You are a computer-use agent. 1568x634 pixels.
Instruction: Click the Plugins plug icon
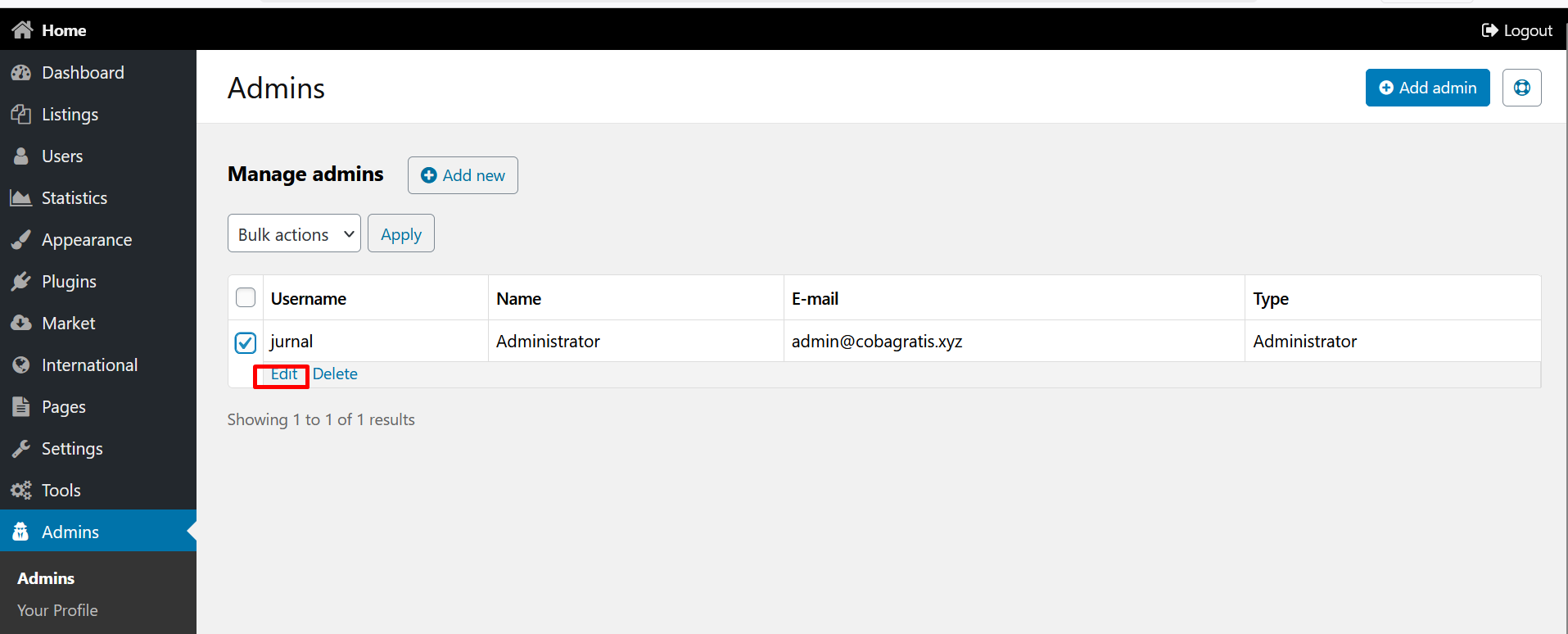click(21, 282)
